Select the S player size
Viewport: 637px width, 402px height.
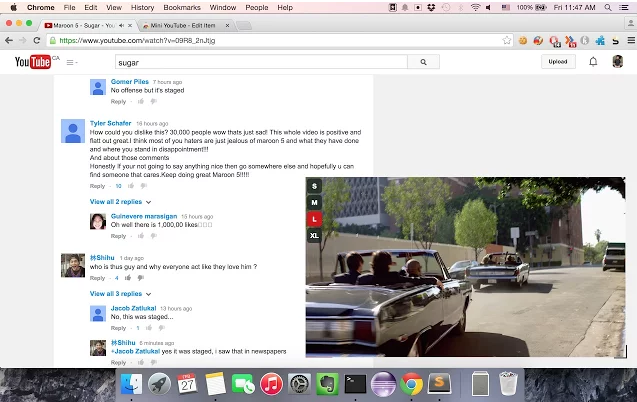click(x=314, y=187)
